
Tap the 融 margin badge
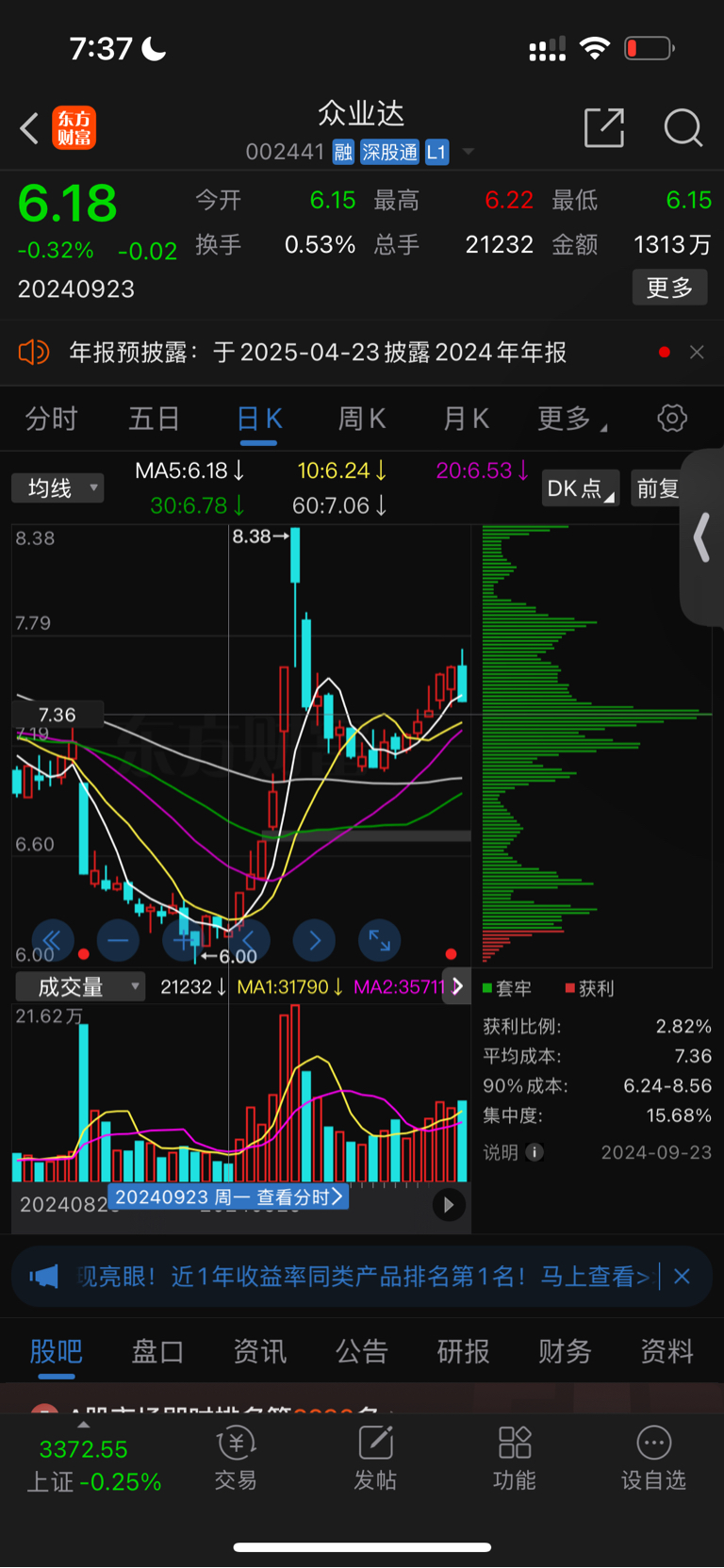click(x=343, y=152)
